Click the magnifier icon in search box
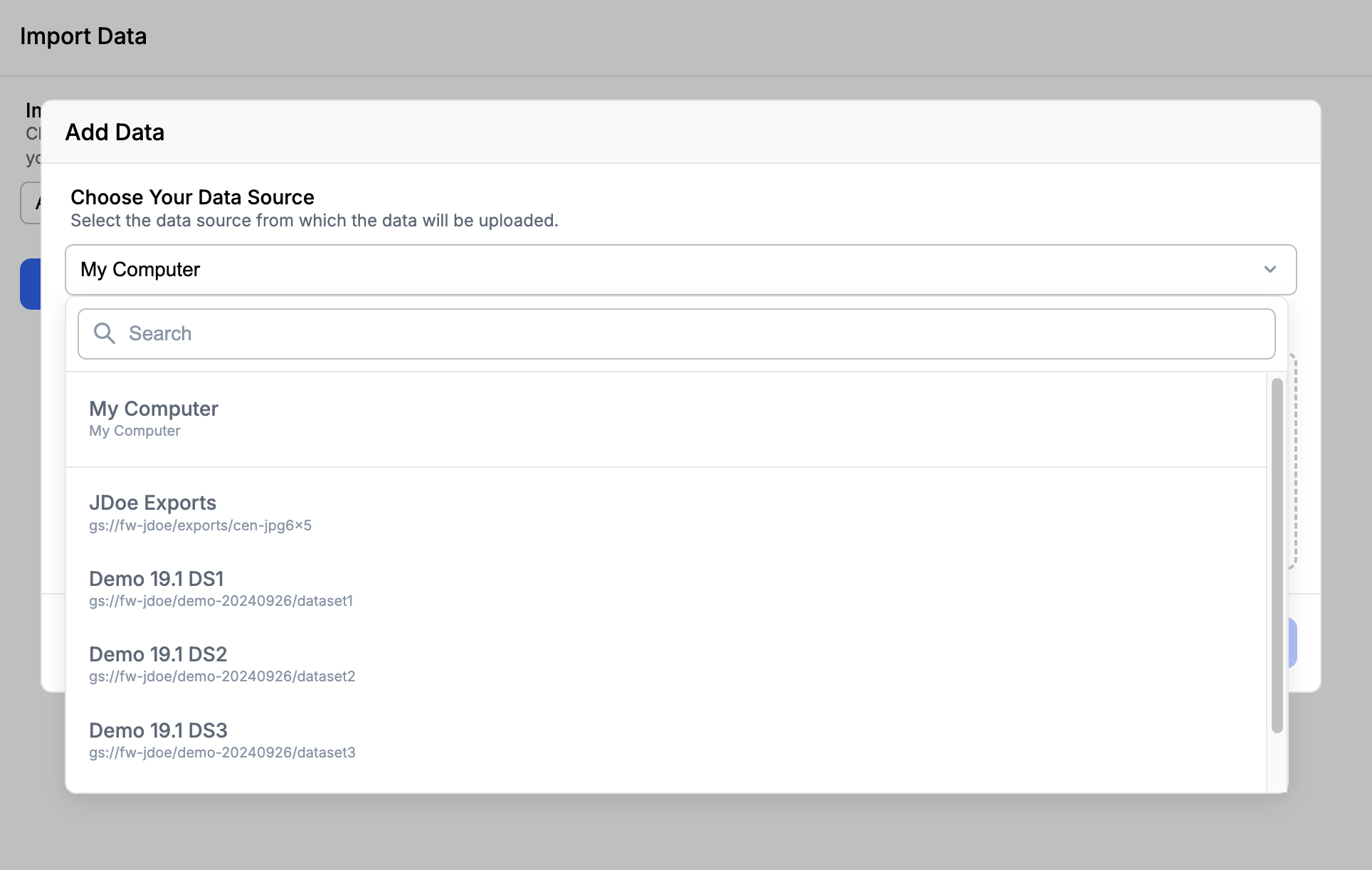 tap(105, 333)
